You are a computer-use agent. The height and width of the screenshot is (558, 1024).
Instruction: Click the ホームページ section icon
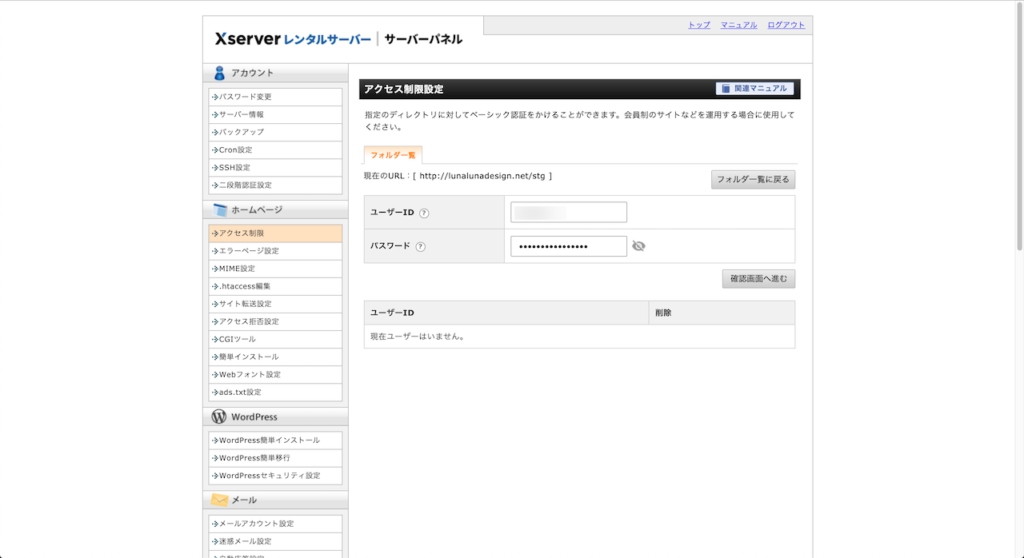(220, 210)
